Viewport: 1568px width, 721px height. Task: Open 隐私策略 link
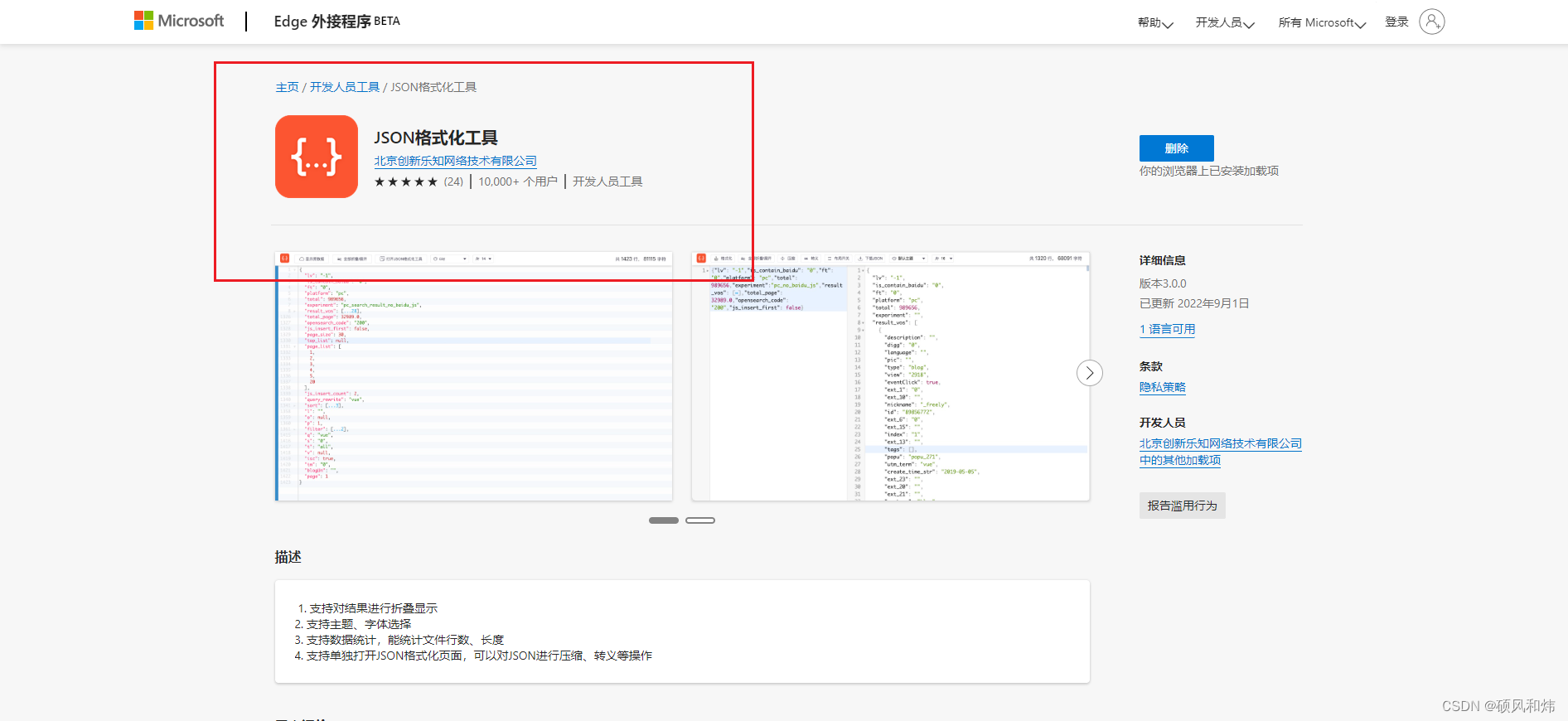click(x=1163, y=387)
